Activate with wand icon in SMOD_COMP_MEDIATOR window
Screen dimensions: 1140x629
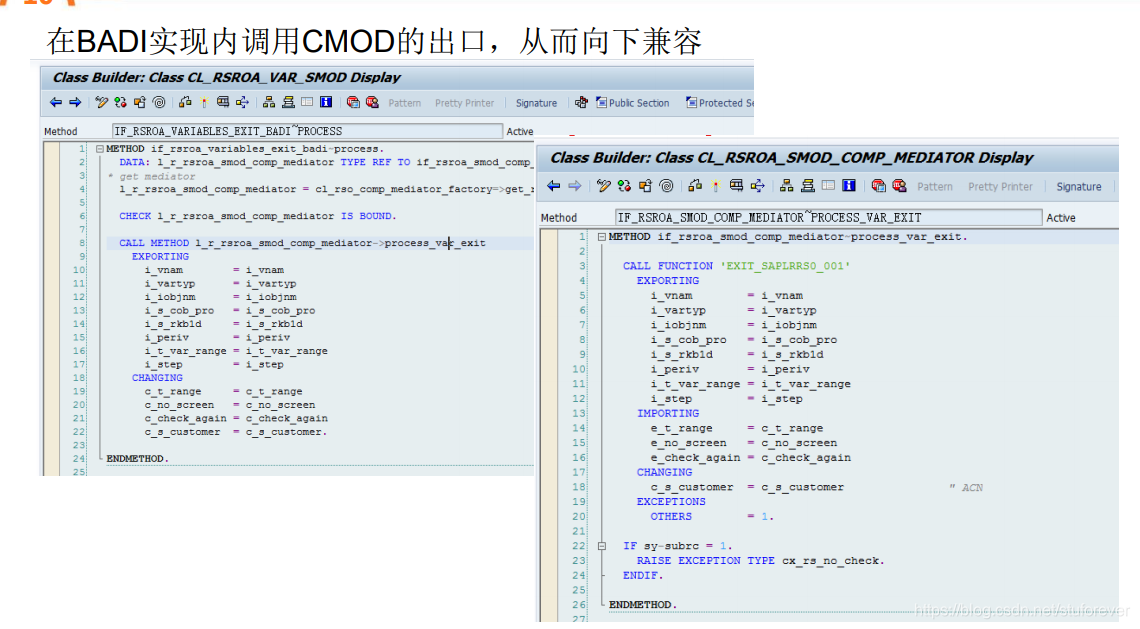715,186
